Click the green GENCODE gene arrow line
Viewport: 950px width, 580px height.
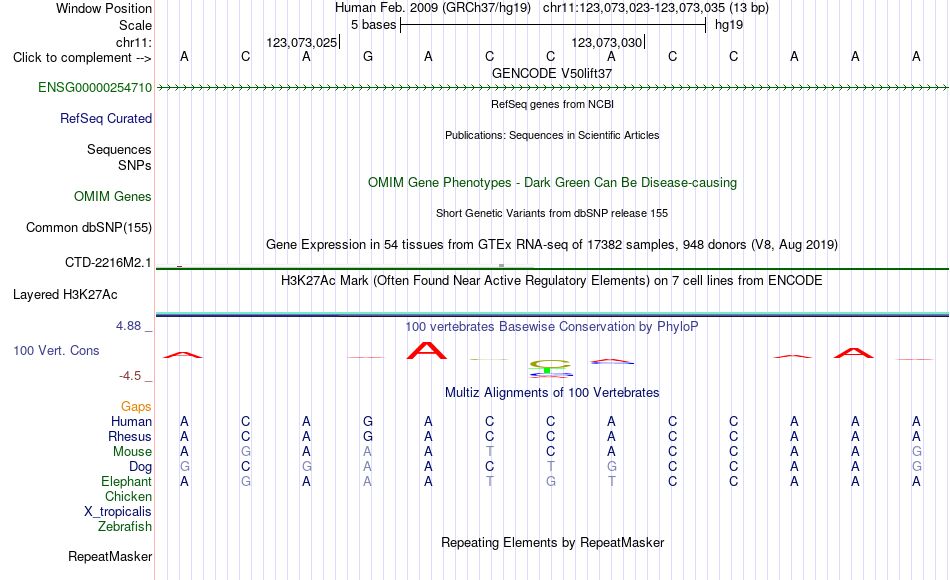pos(552,88)
